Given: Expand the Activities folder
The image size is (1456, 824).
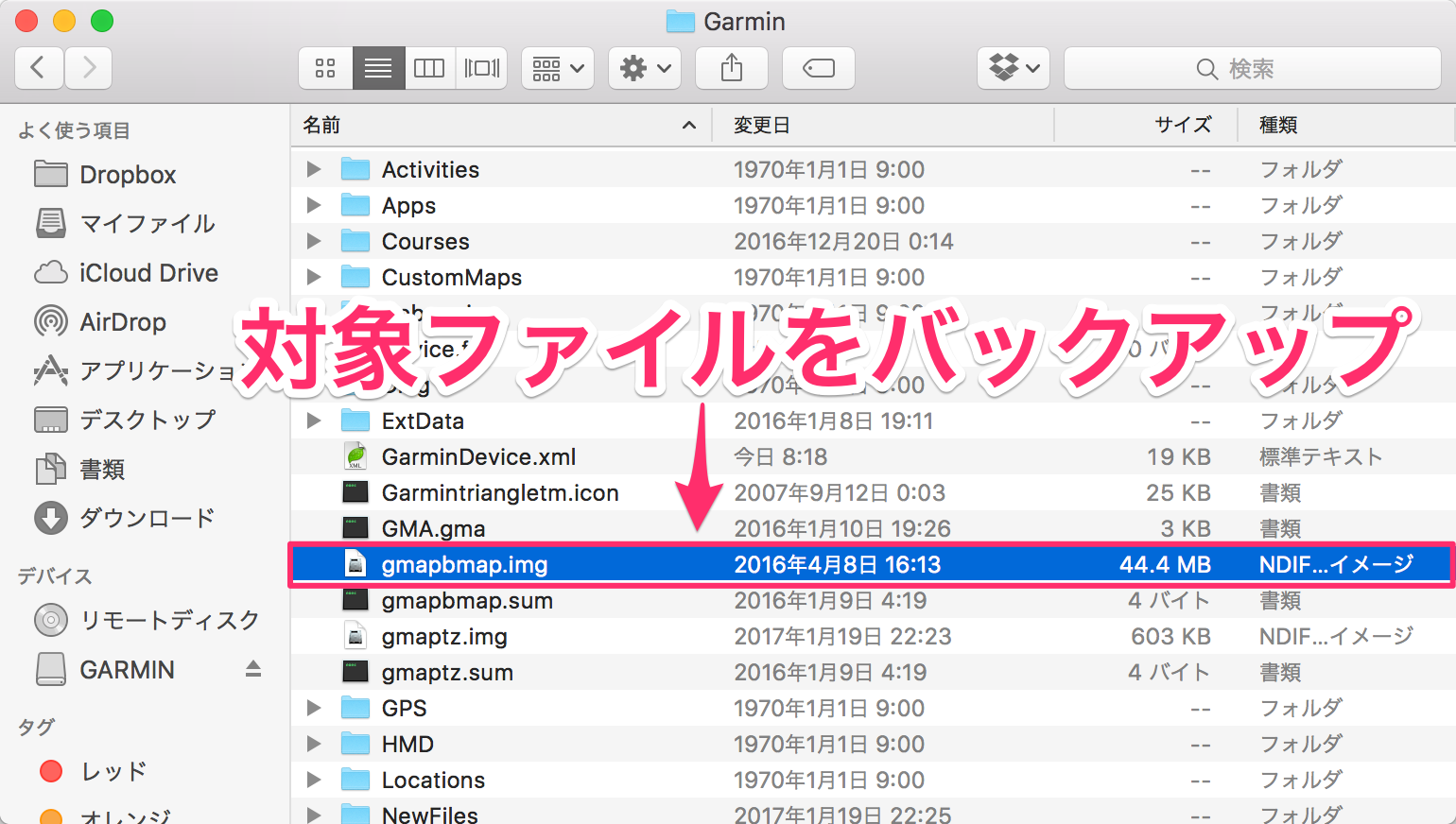Looking at the screenshot, I should 314,170.
